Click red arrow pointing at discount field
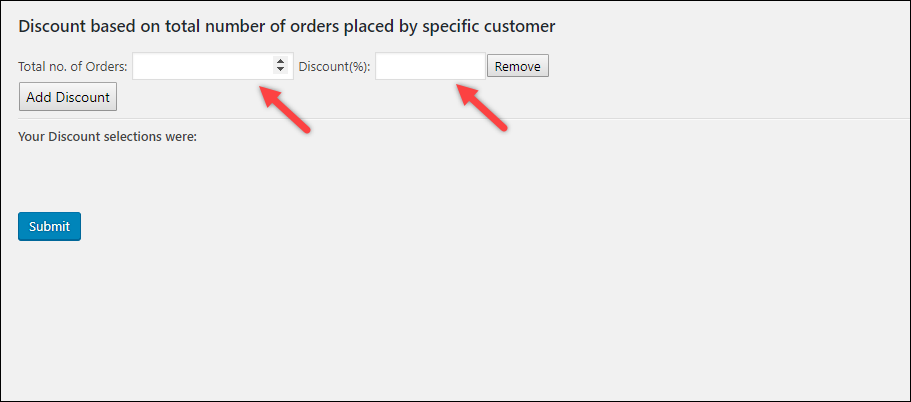Image resolution: width=911 pixels, height=402 pixels. pos(482,108)
